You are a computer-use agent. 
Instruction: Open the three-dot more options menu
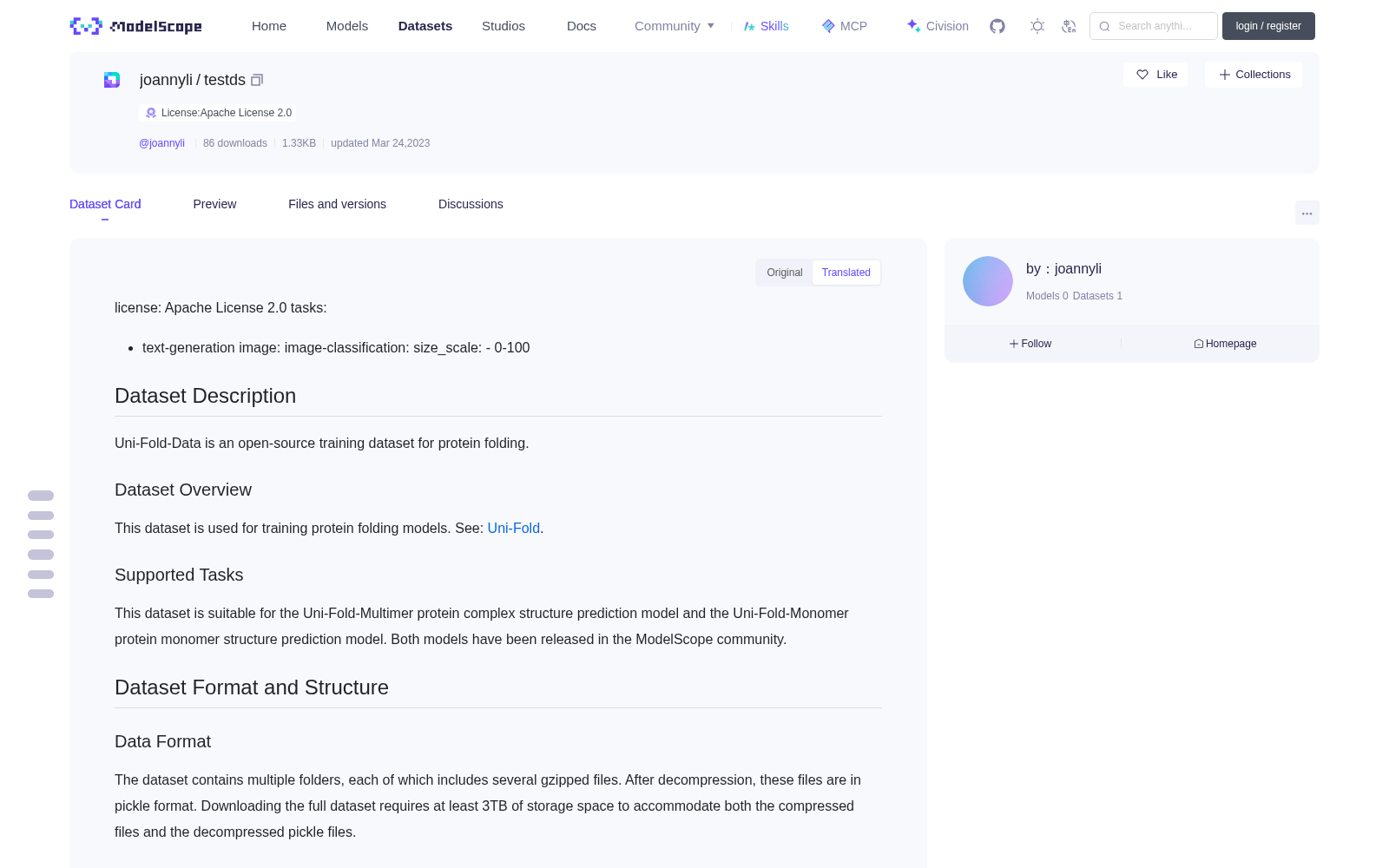[x=1307, y=213]
